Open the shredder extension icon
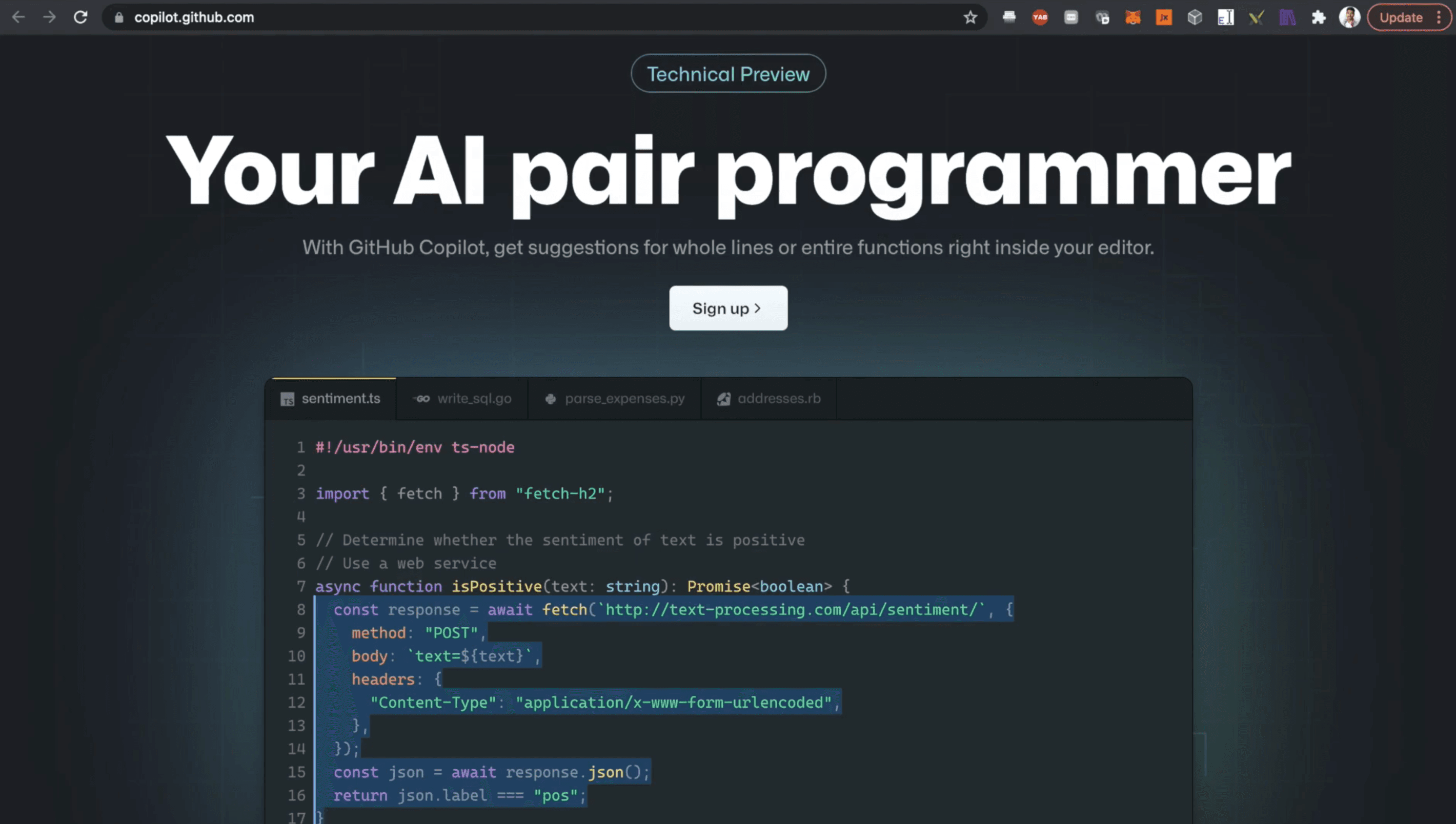 pos(1009,17)
